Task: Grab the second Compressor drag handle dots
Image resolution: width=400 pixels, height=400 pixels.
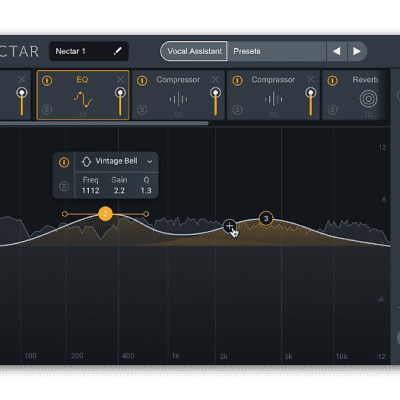Action: click(273, 115)
